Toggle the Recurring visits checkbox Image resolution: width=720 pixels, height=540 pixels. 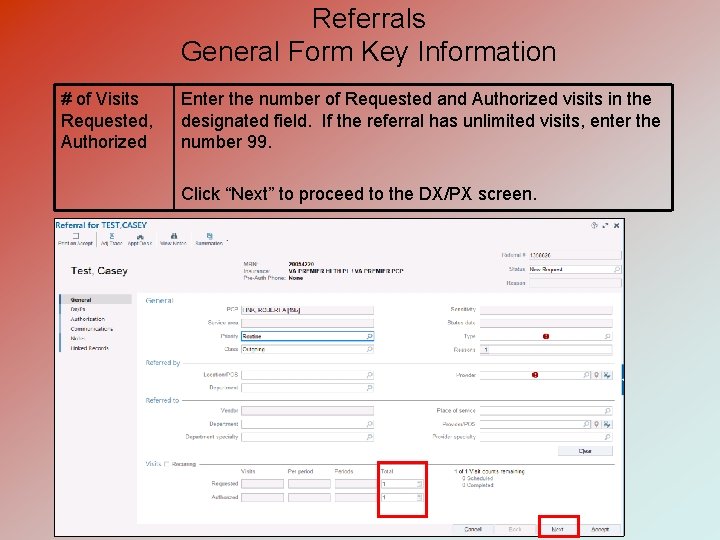pos(167,464)
